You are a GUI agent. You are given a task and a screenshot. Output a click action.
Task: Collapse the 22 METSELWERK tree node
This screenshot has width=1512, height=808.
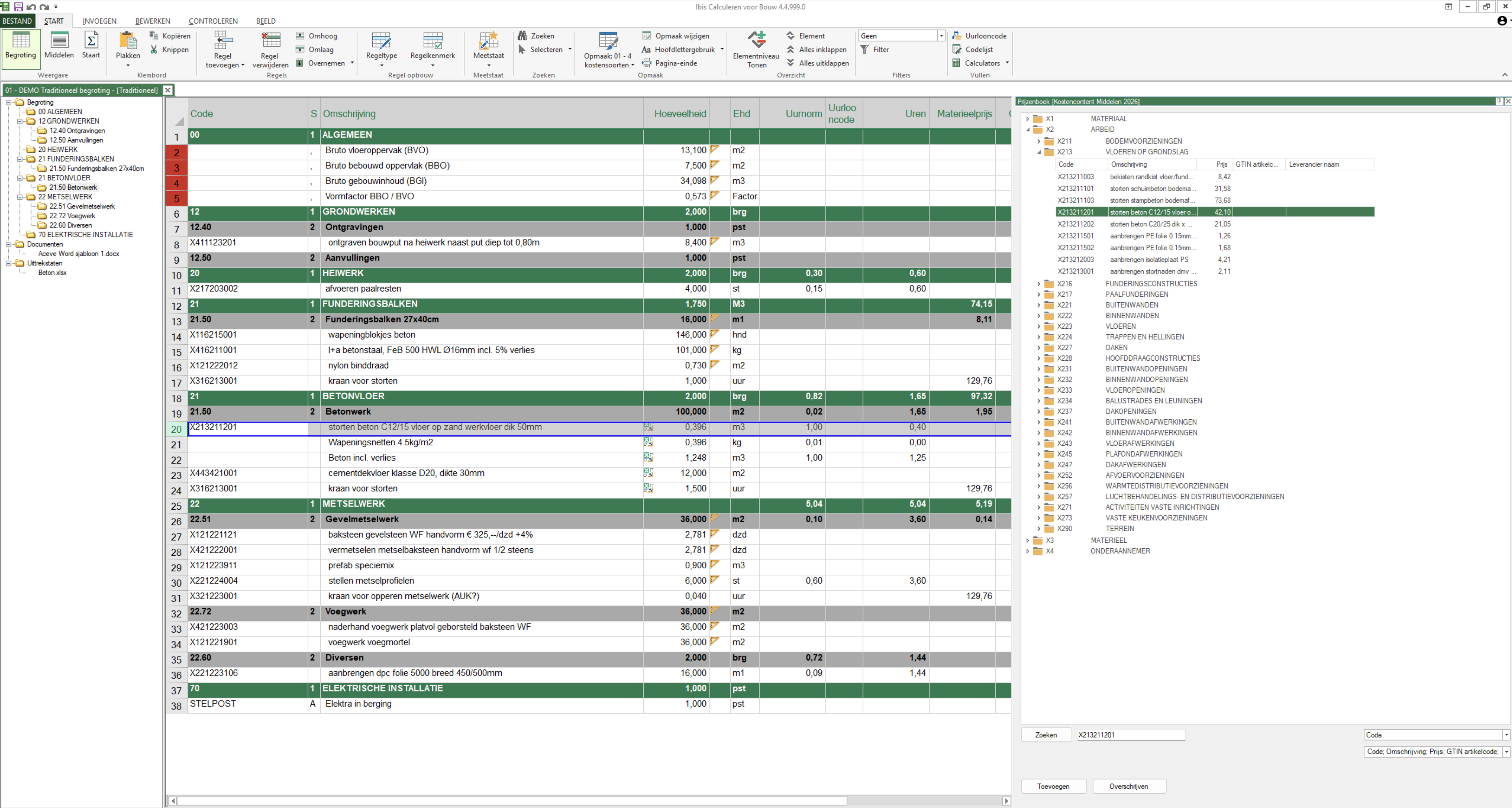tap(19, 197)
